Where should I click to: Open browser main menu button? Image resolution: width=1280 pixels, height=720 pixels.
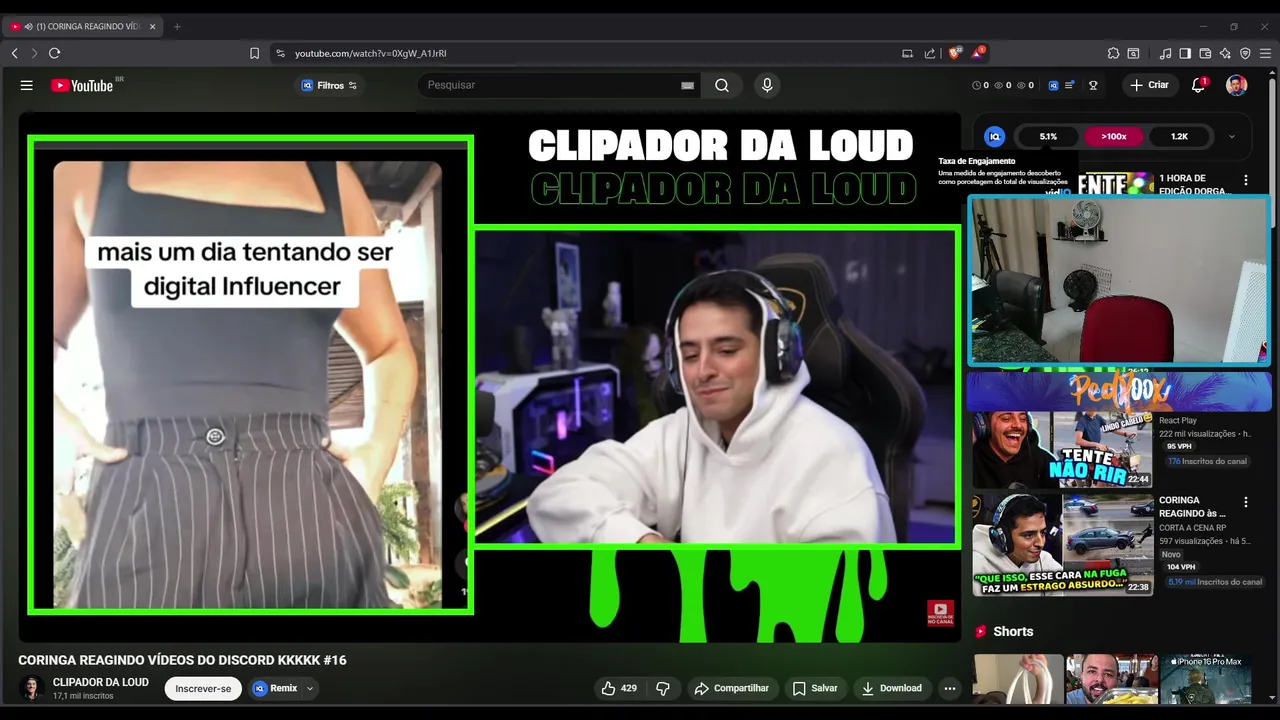coord(1266,53)
